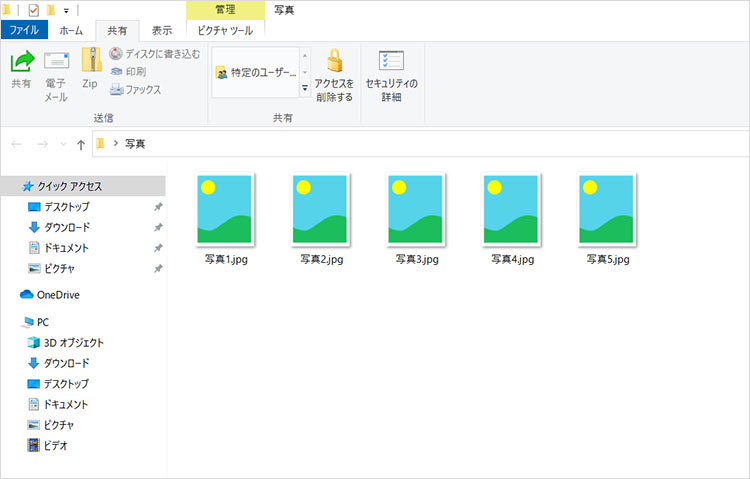
Task: Select 3D オブジェクト in the sidebar
Action: [73, 342]
